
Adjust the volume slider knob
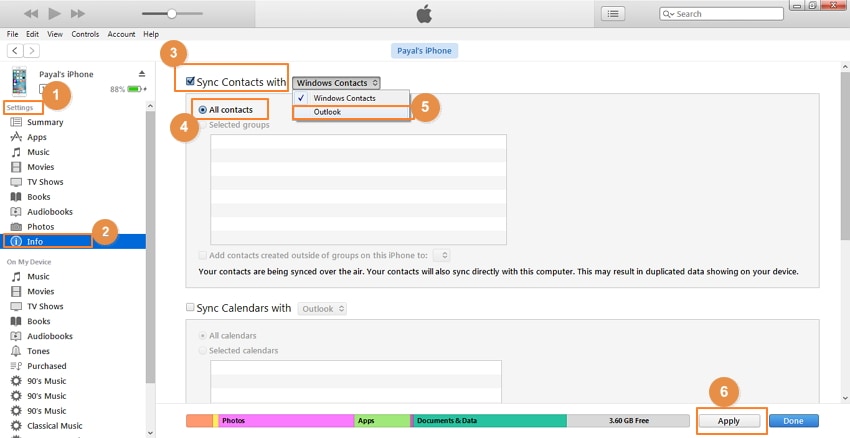(171, 14)
